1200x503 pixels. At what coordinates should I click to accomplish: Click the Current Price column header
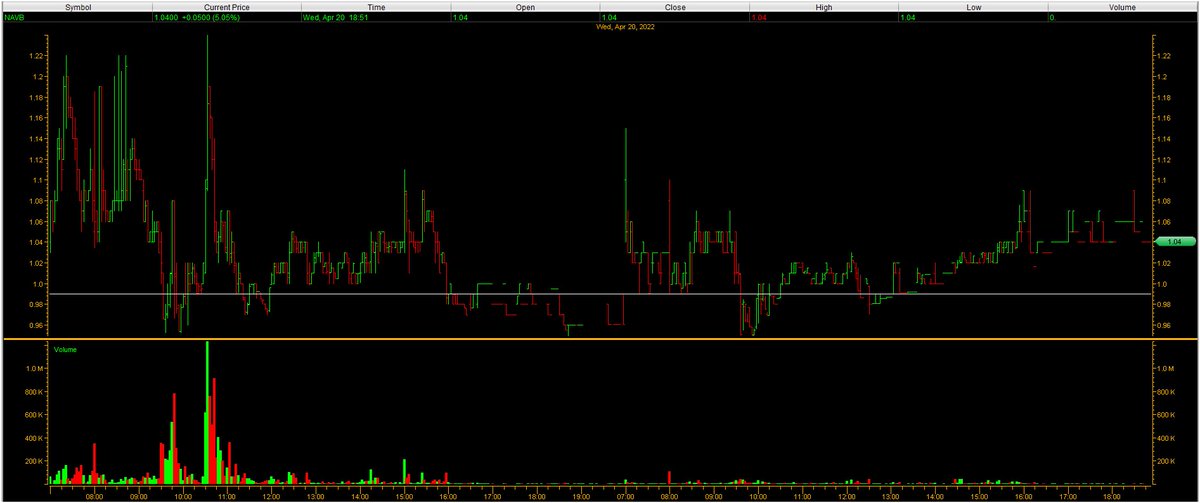click(x=226, y=6)
